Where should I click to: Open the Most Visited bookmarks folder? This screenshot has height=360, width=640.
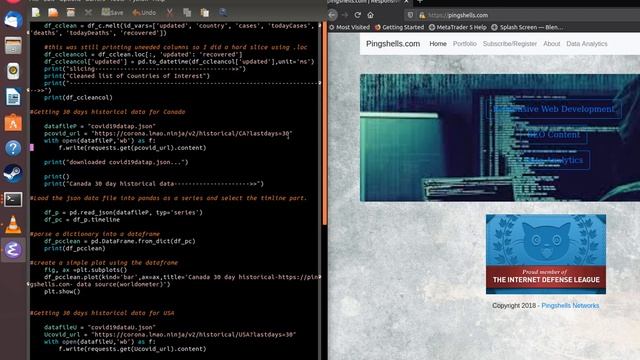(x=349, y=27)
